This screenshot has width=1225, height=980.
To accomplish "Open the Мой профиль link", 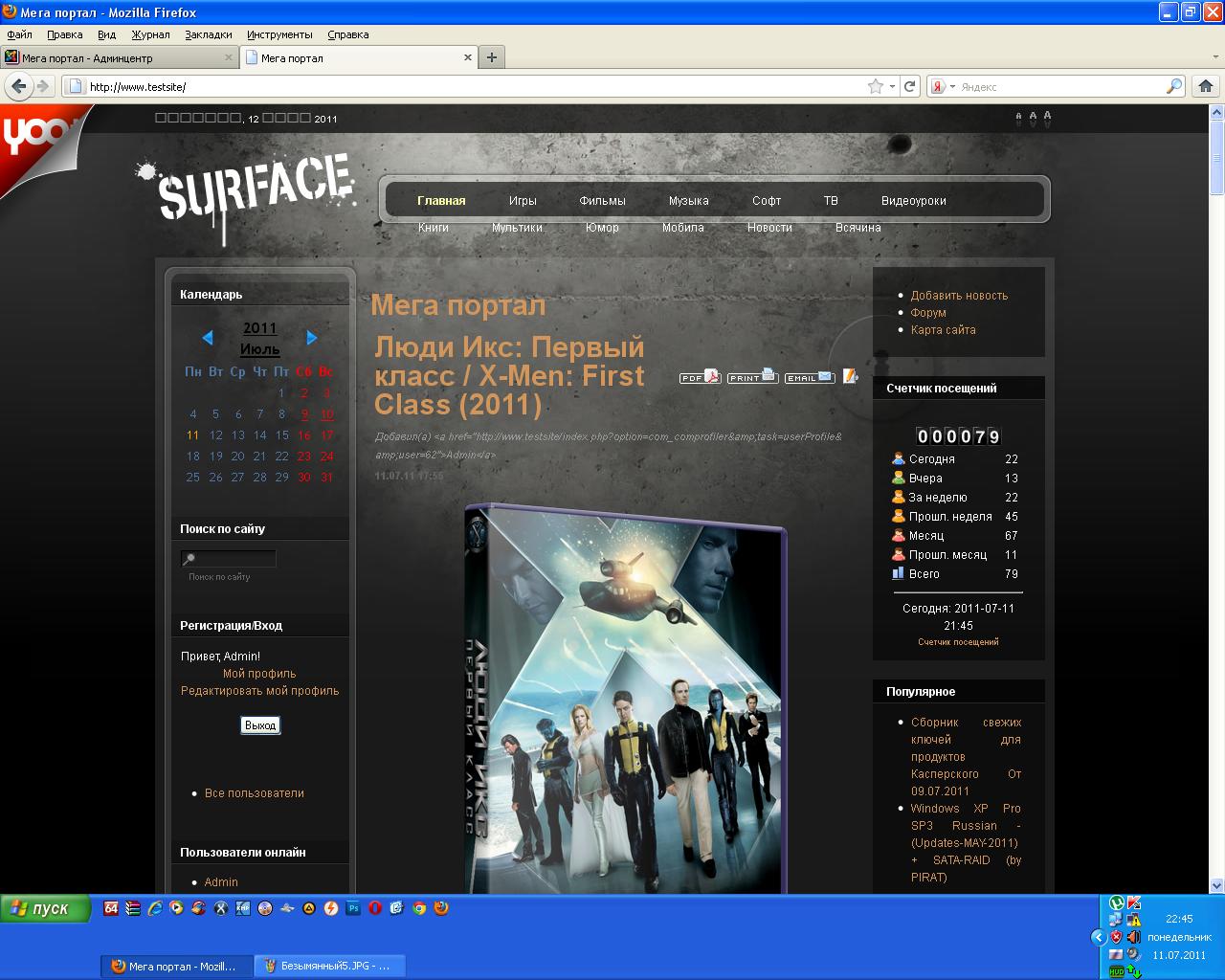I will point(259,674).
